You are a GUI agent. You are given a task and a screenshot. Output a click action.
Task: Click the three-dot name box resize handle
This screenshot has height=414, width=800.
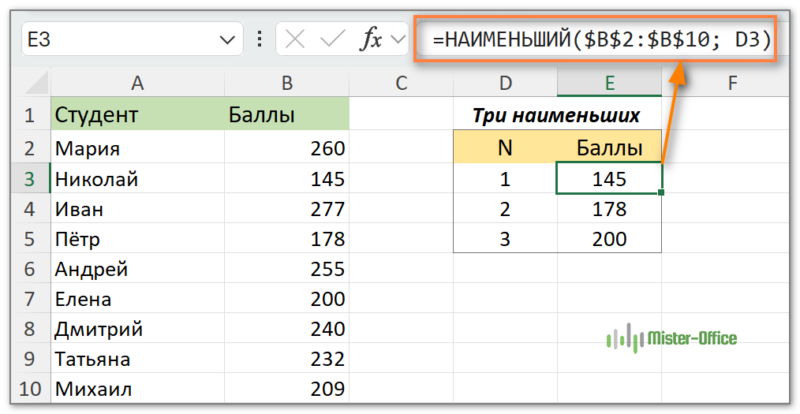tap(260, 40)
